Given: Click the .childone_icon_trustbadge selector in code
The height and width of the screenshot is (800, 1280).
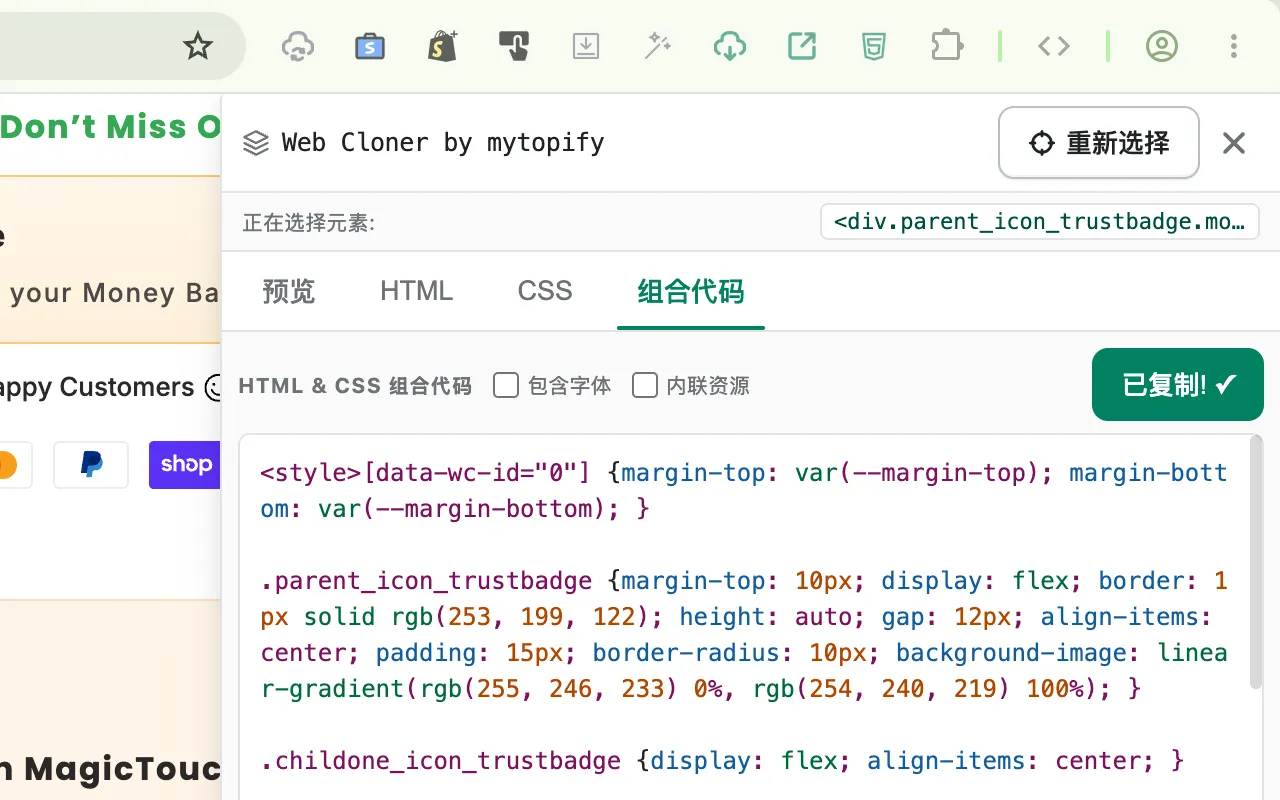Looking at the screenshot, I should 442,761.
